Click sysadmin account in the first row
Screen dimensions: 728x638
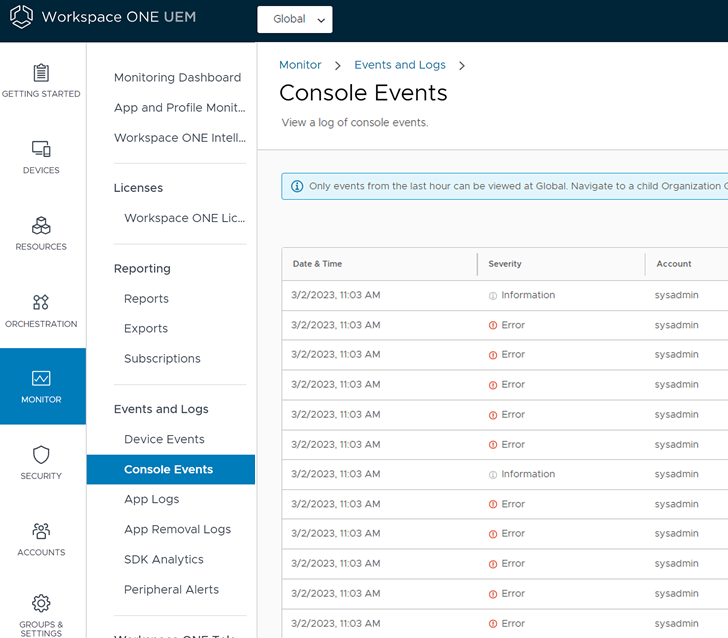pyautogui.click(x=676, y=295)
